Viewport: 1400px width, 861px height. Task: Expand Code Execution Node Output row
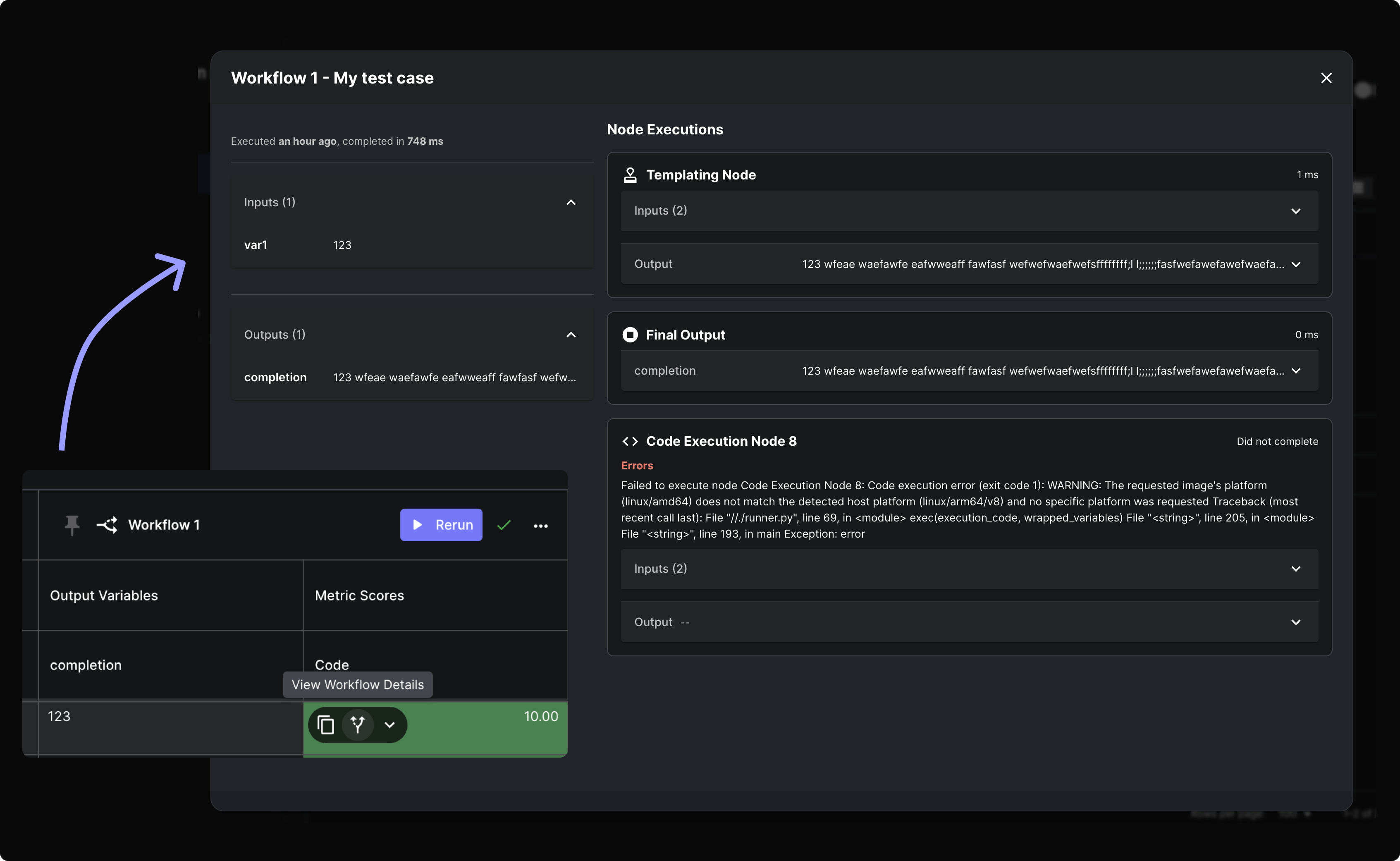(x=1296, y=622)
